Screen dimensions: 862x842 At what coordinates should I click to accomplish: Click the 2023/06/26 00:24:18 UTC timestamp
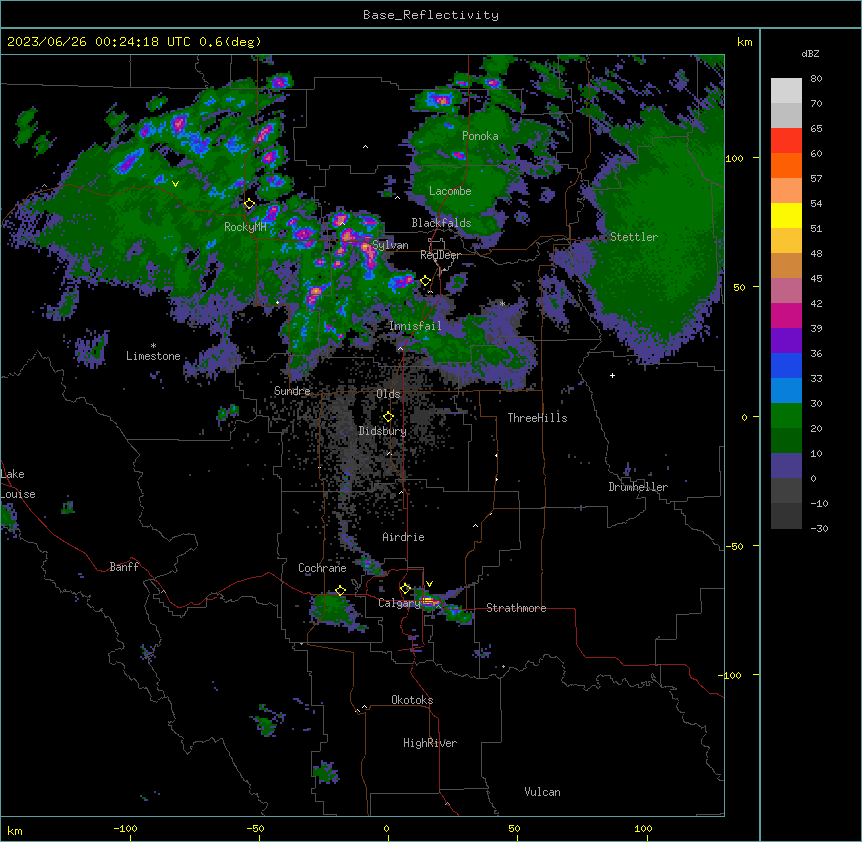[x=99, y=42]
